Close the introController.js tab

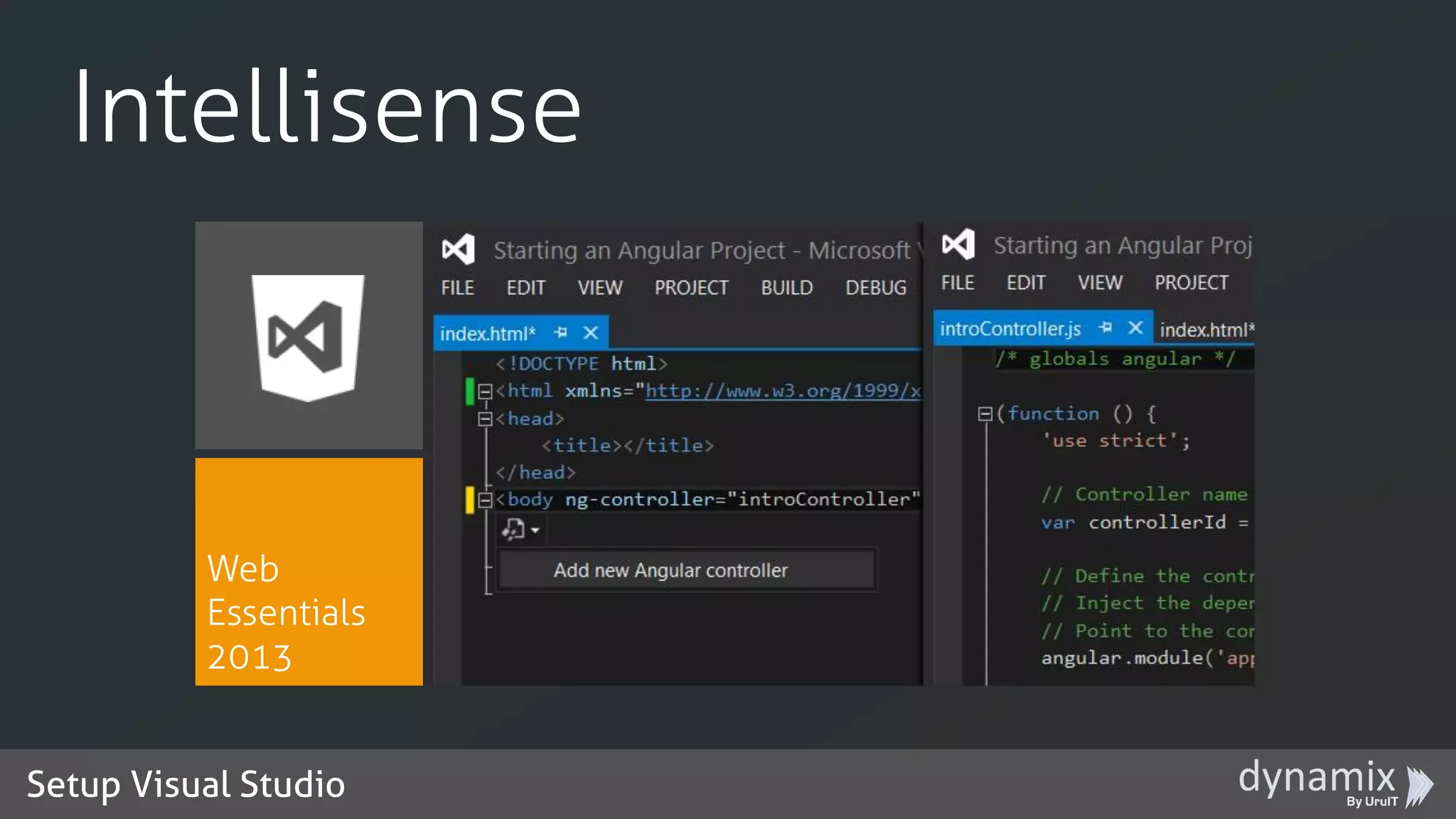[x=1135, y=328]
